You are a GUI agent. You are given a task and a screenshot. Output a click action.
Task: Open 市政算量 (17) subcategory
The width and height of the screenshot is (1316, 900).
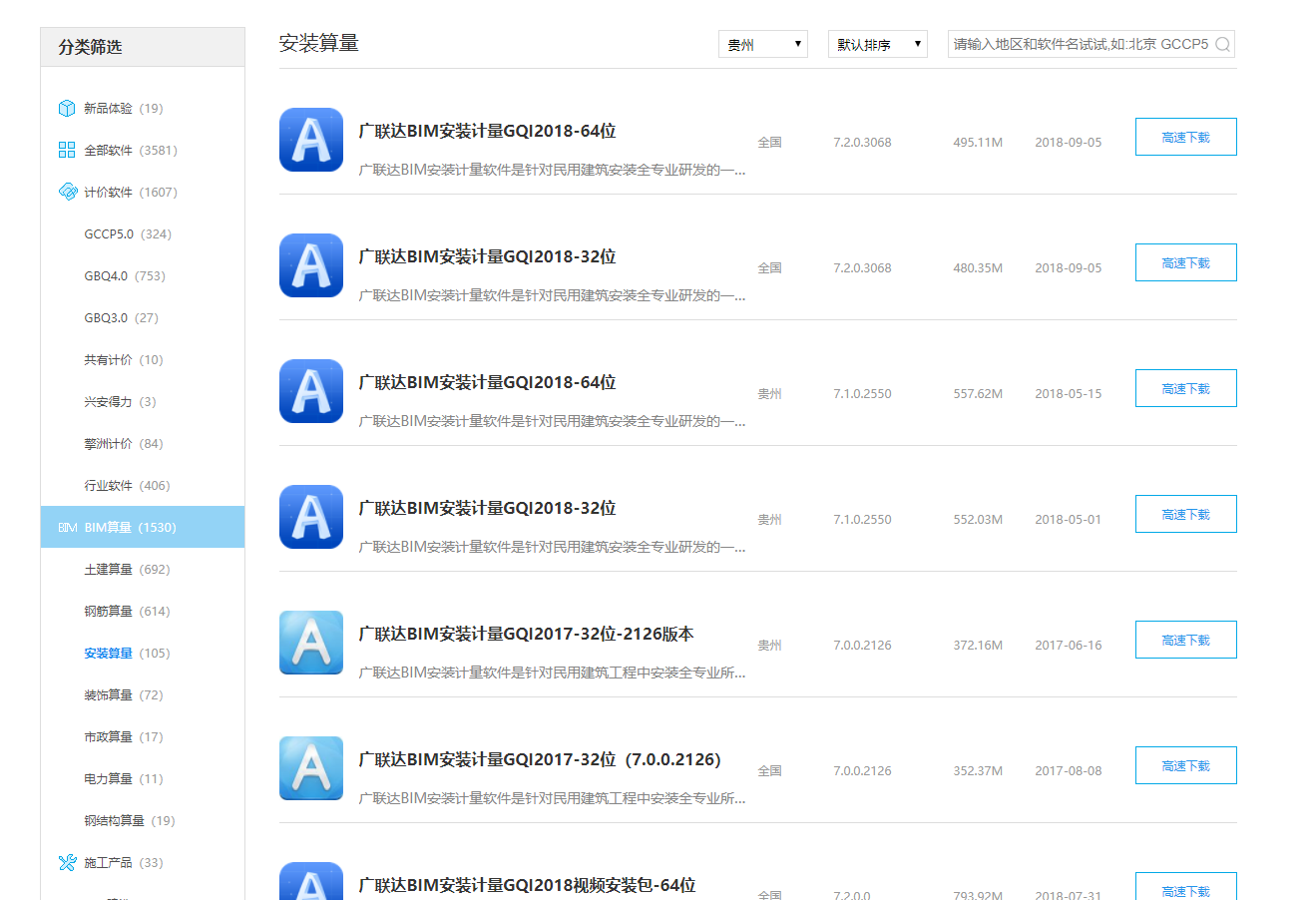[124, 736]
